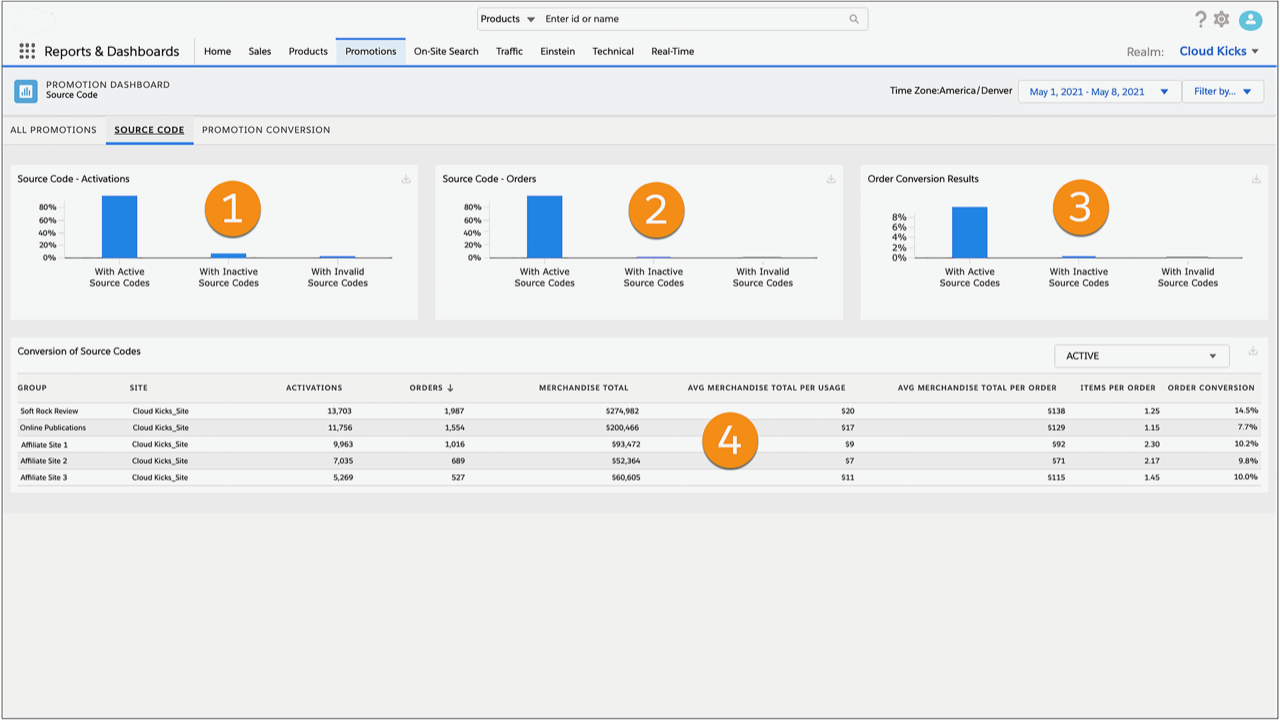Click the Active Source Codes bar in Orders chart
The height and width of the screenshot is (721, 1280).
(544, 227)
